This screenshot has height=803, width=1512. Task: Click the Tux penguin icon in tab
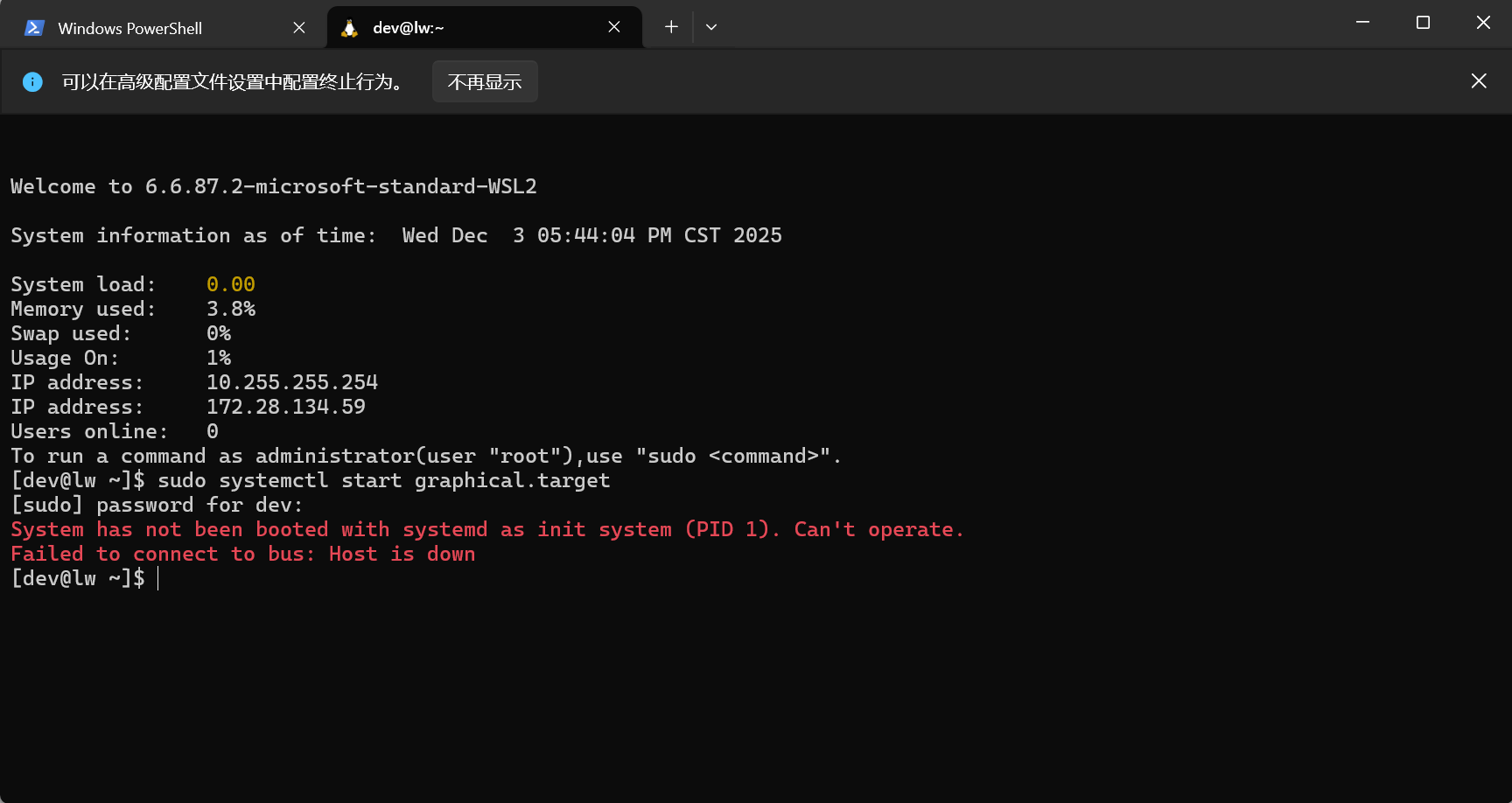tap(349, 28)
